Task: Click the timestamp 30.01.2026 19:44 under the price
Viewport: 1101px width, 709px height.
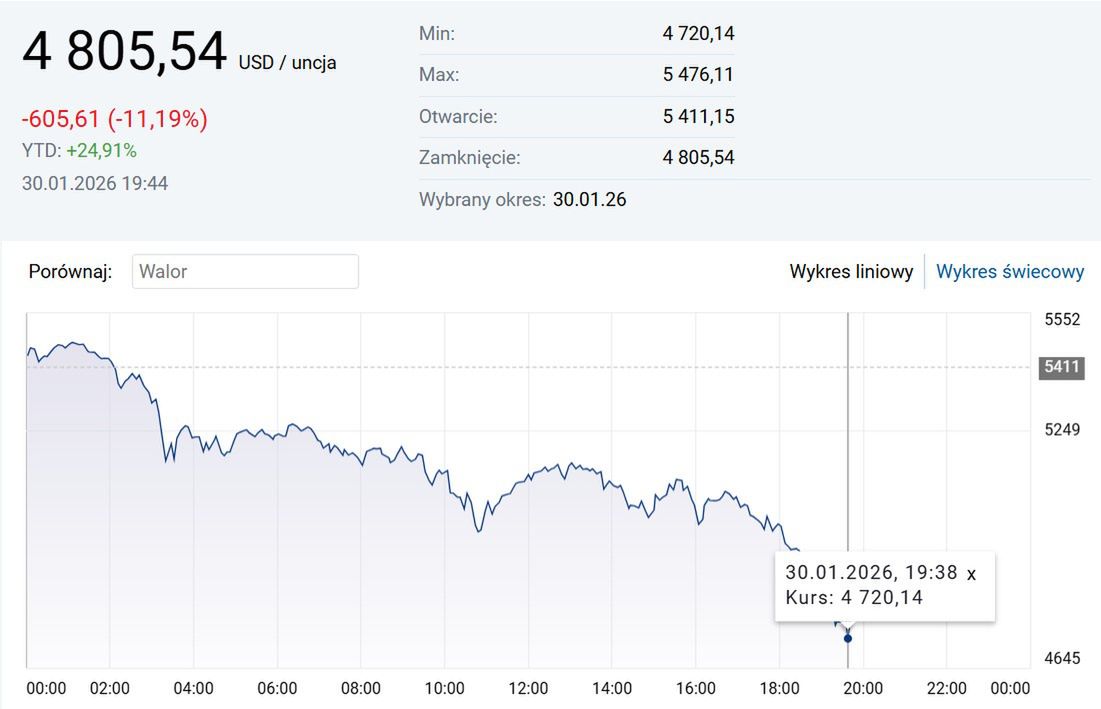Action: point(95,183)
